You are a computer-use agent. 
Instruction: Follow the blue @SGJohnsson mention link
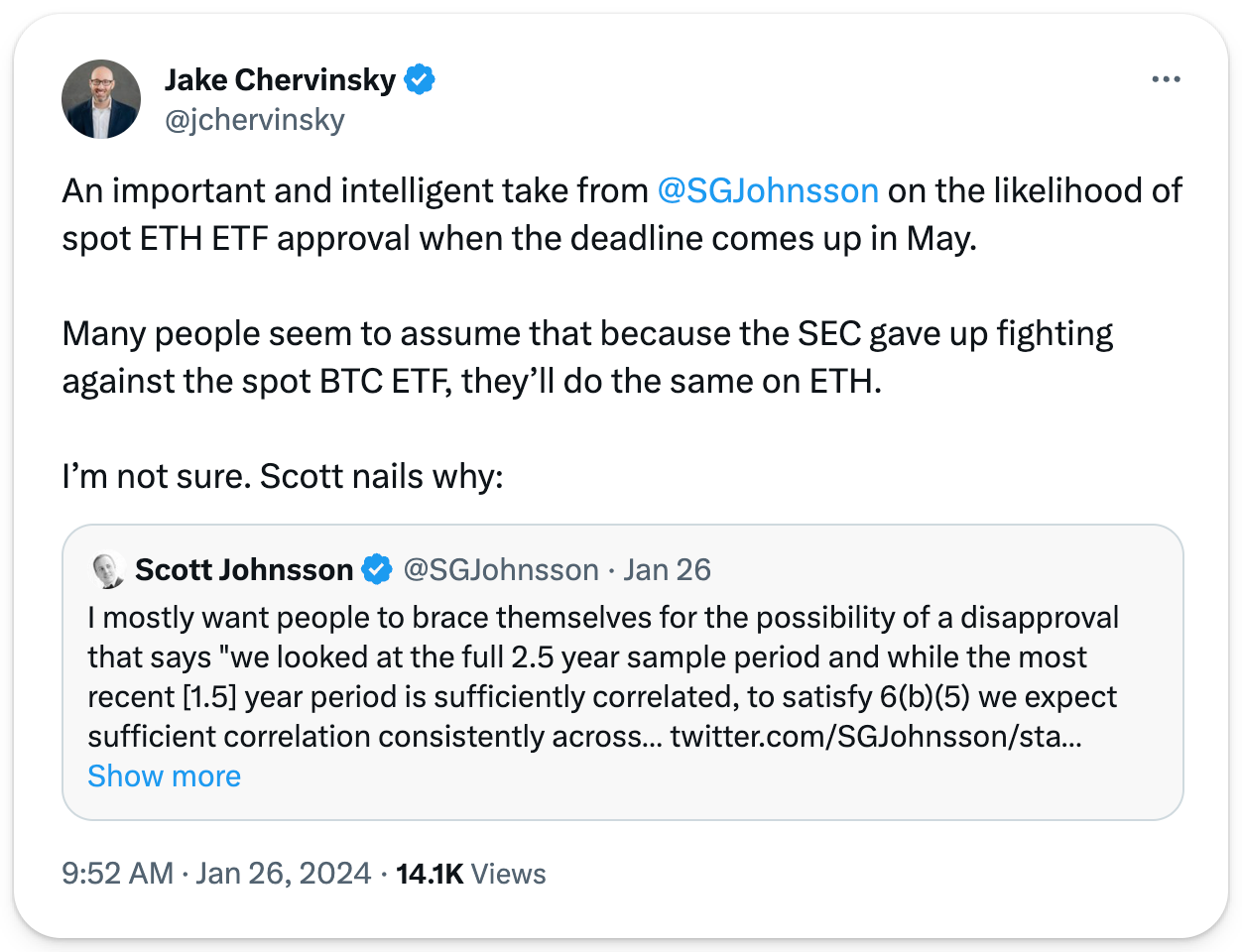tap(768, 190)
